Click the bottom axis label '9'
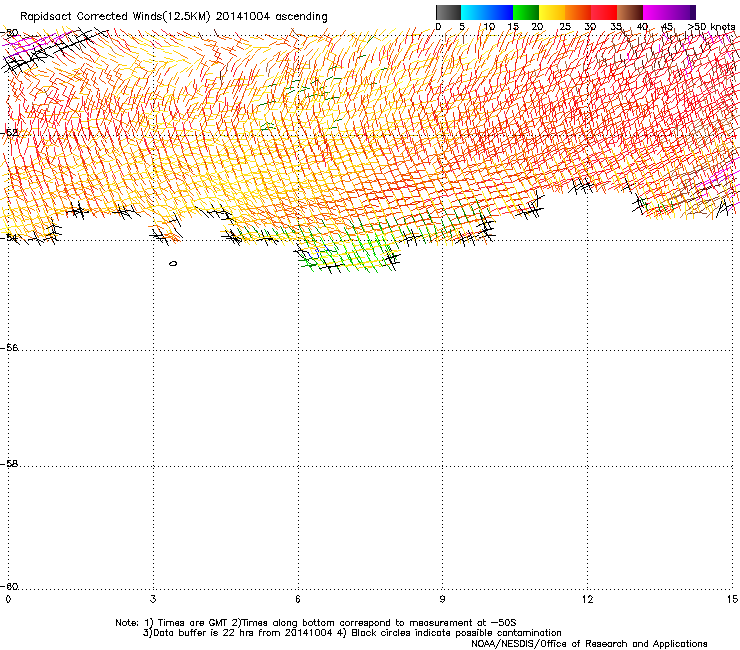740x650 pixels. click(442, 599)
